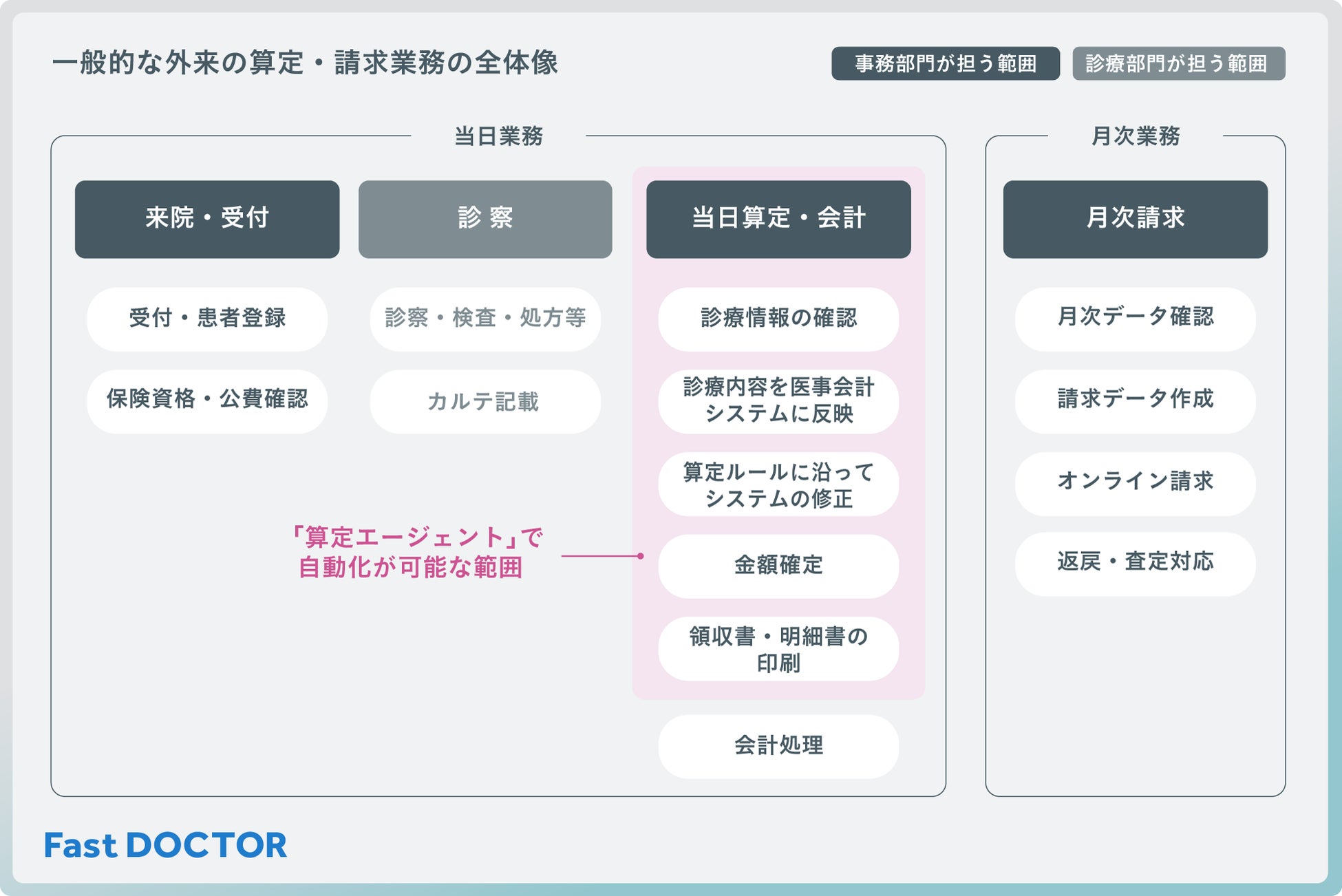Select the 来院・受付 header block
The height and width of the screenshot is (896, 1342).
pos(207,219)
